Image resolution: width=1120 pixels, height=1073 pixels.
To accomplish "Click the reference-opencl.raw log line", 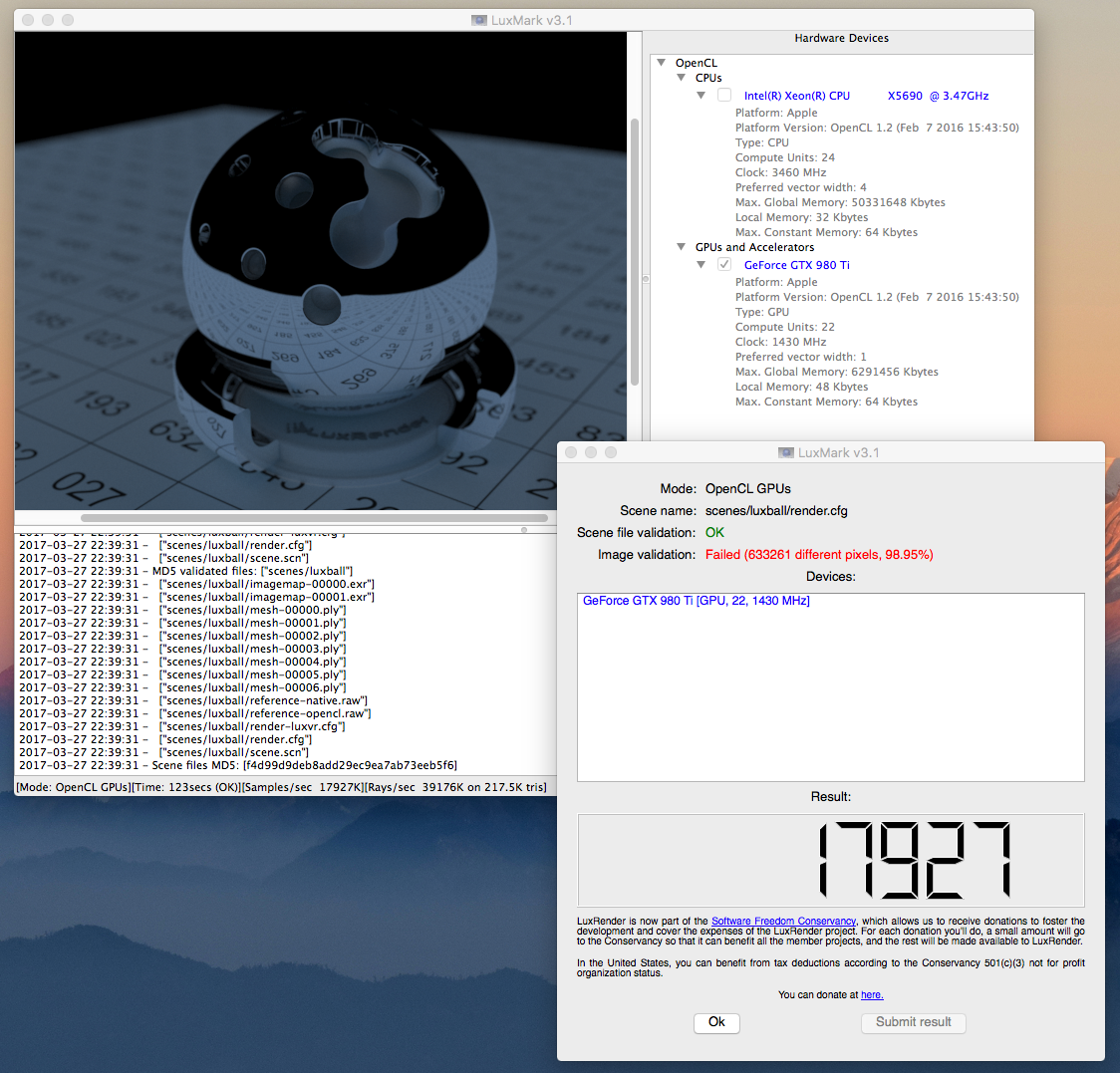I will coord(195,713).
